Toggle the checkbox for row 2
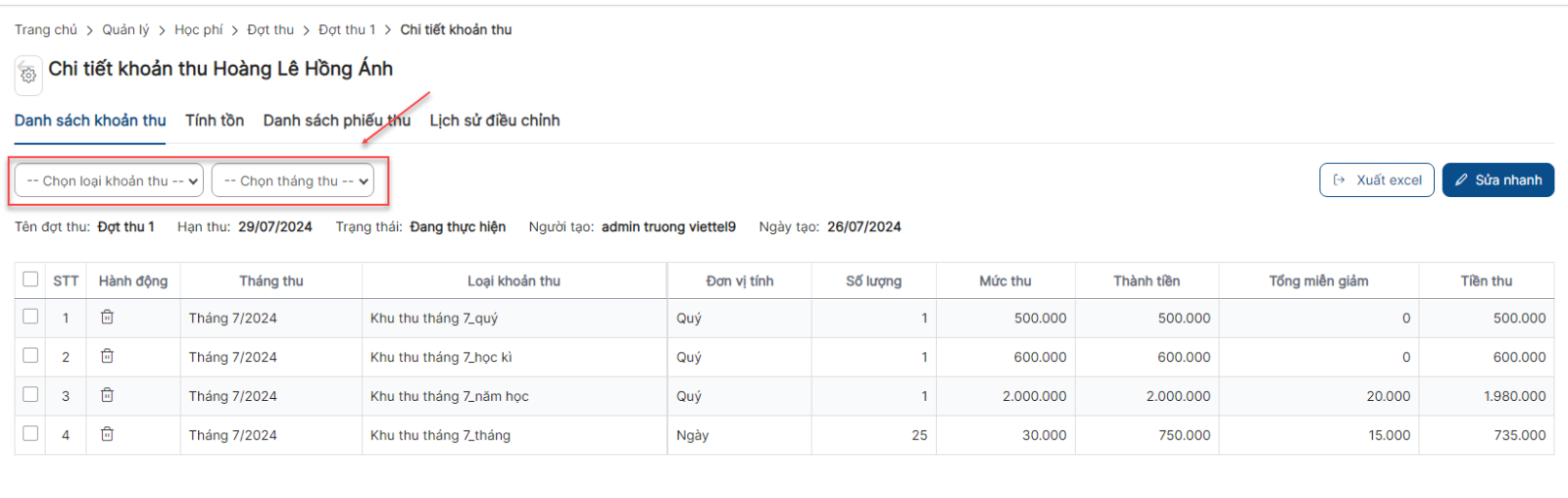 pos(30,355)
